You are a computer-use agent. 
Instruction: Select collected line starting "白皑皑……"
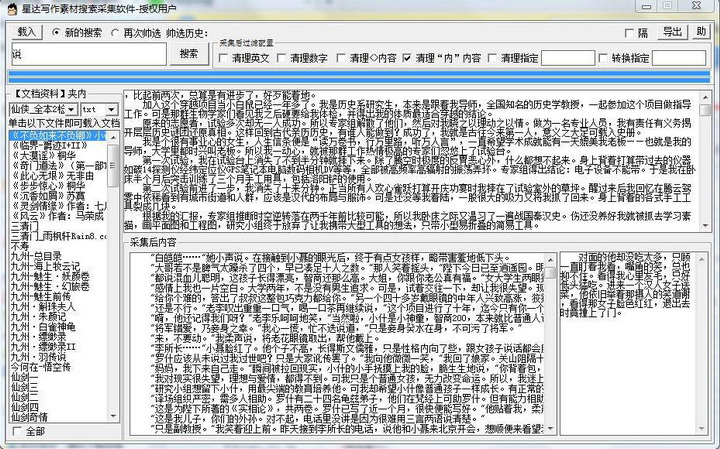pos(337,258)
